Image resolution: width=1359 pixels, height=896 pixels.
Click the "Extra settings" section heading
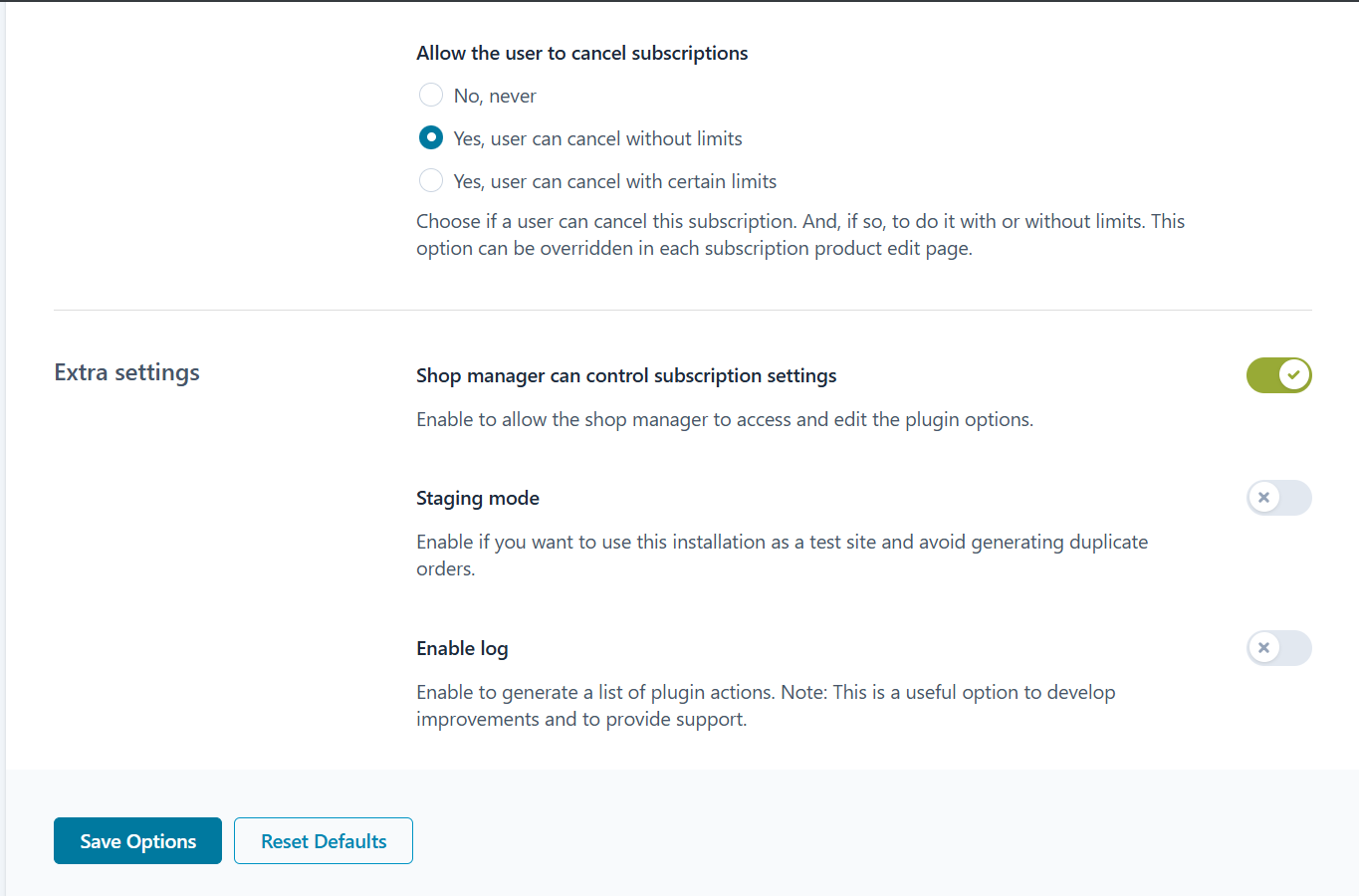126,372
